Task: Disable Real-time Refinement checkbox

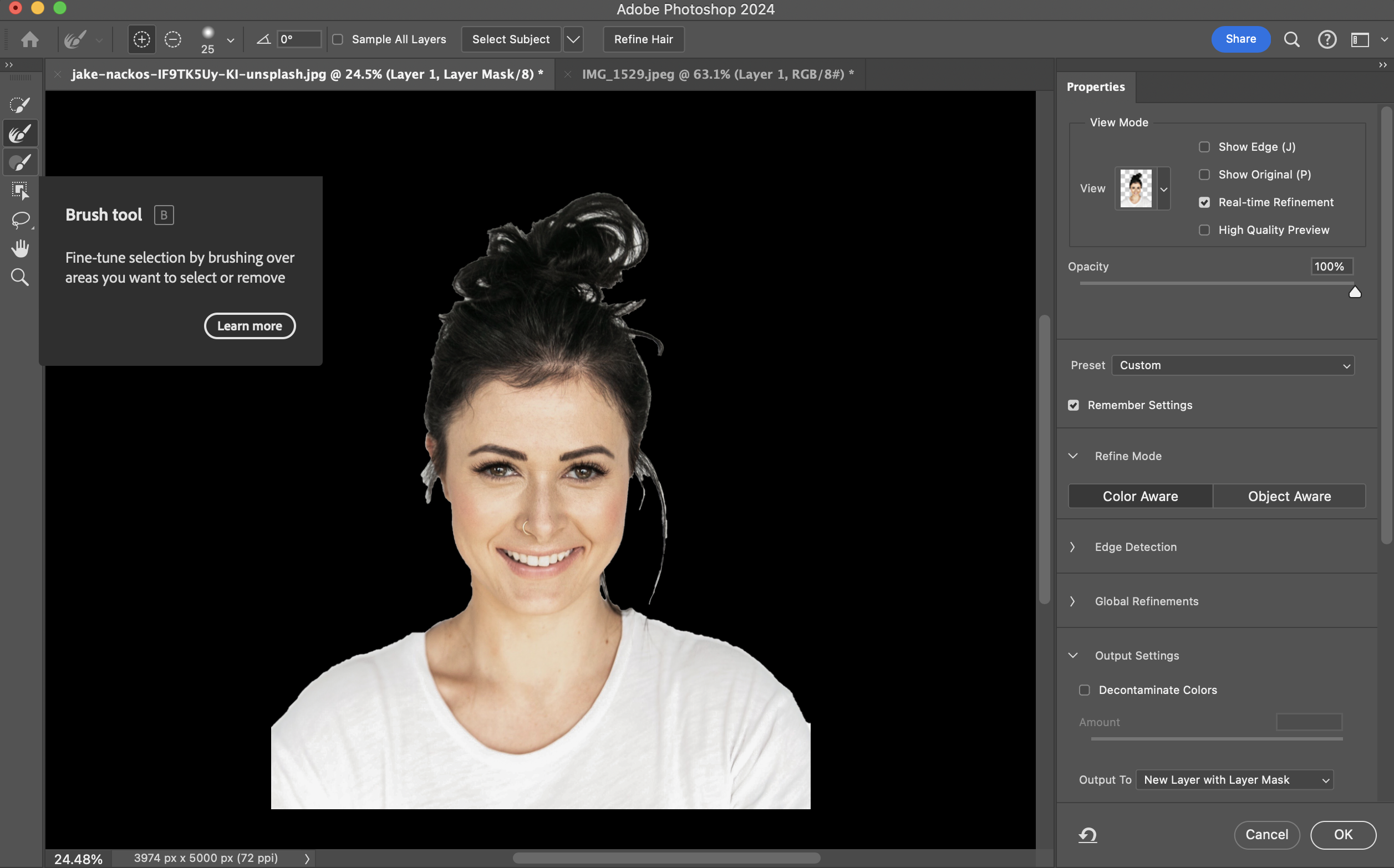Action: pyautogui.click(x=1204, y=203)
